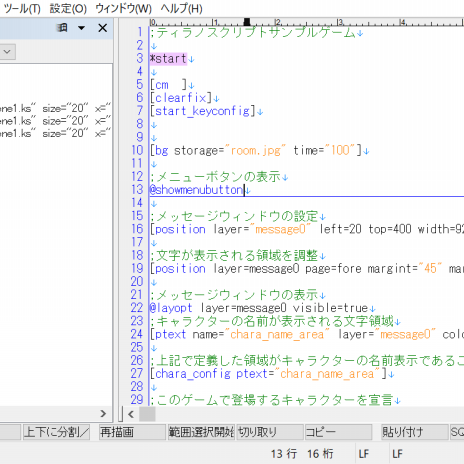464x464 pixels.
Task: Close the side panel with the X
Action: click(103, 28)
